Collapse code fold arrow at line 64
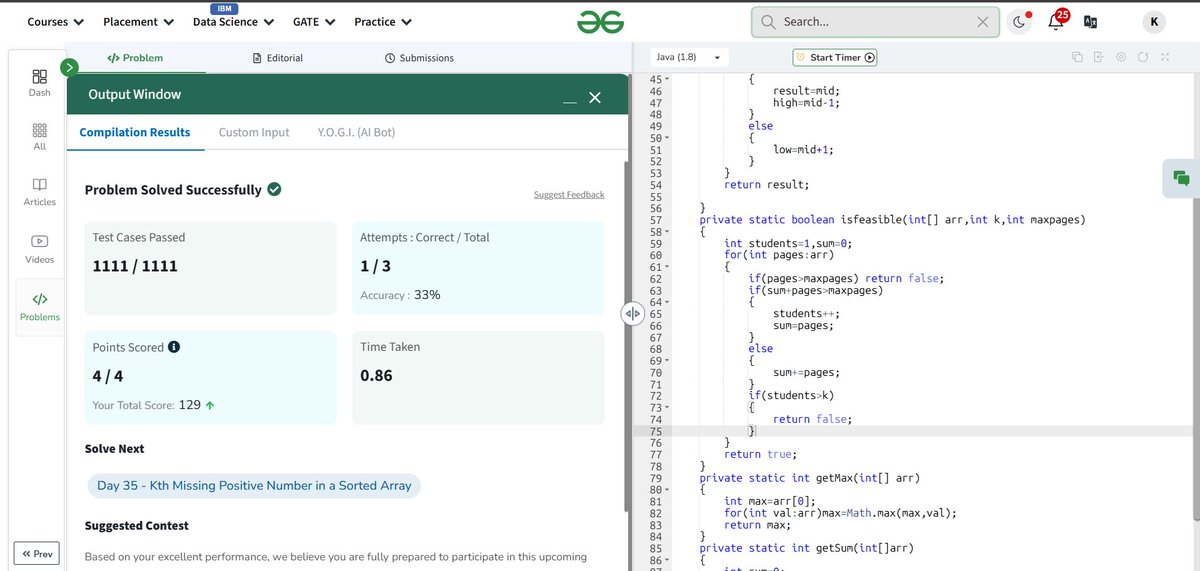This screenshot has height=571, width=1200. (x=665, y=302)
